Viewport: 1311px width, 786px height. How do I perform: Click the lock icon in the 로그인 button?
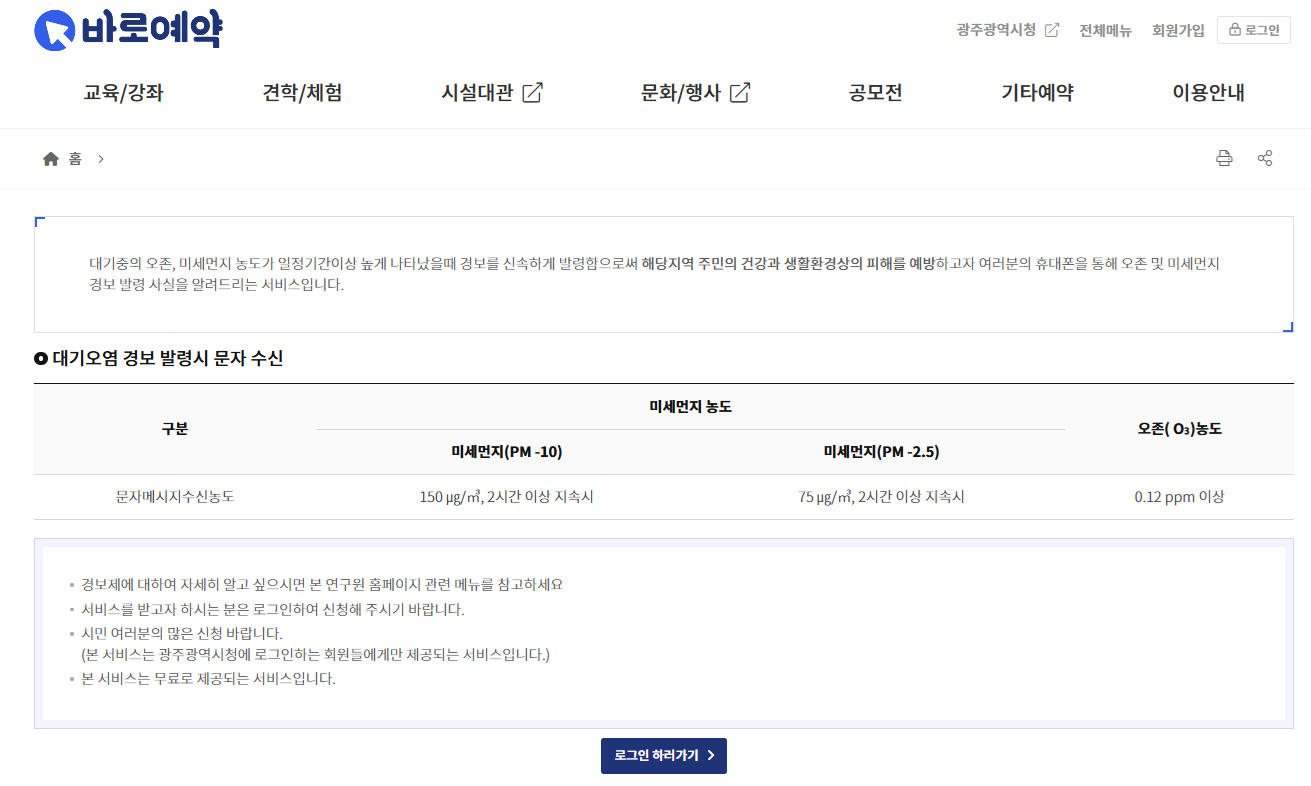1236,29
